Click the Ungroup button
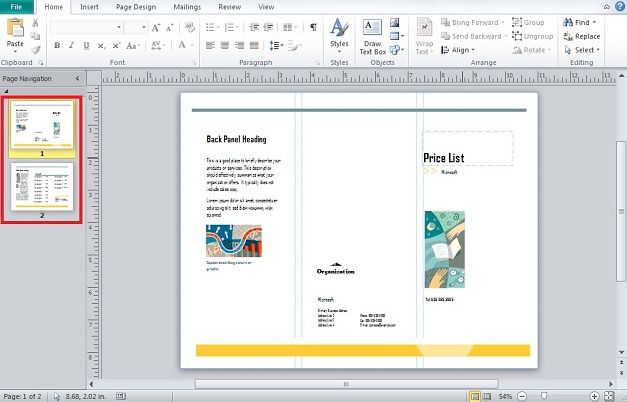Screen dimensions: 627x402 point(532,36)
